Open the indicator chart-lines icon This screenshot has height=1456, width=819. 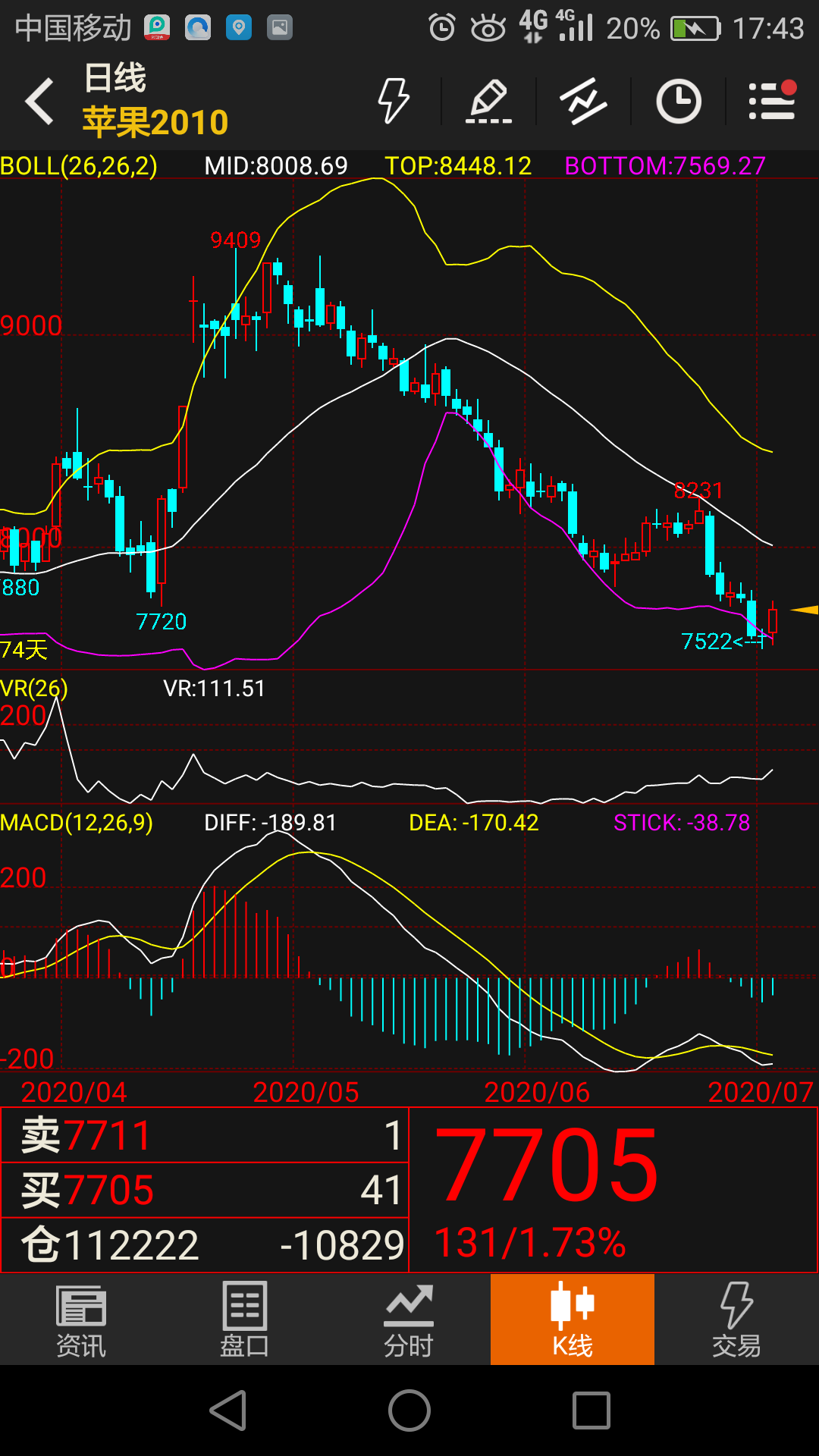[583, 101]
